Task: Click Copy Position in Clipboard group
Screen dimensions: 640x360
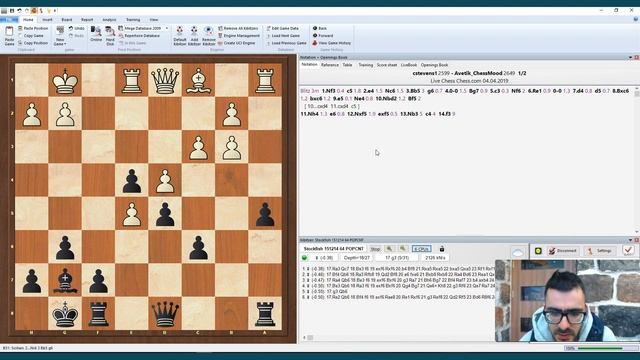Action: (x=33, y=43)
